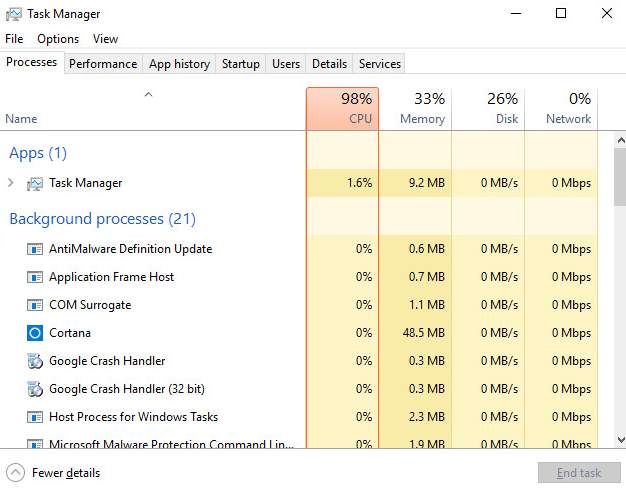The height and width of the screenshot is (491, 626).
Task: Minimize the Task Manager window
Action: pyautogui.click(x=516, y=14)
